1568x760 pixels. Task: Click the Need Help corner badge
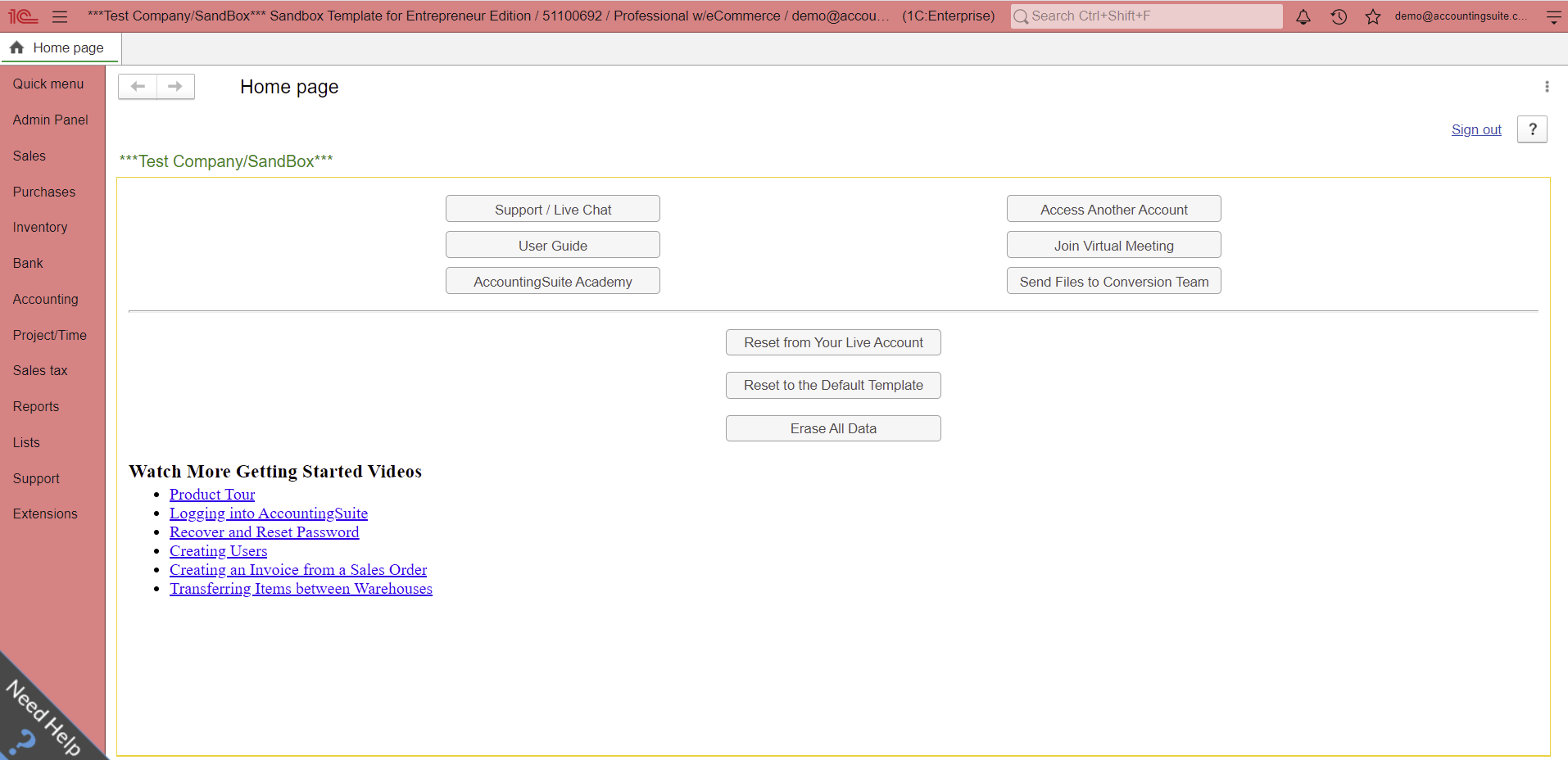pos(41,717)
